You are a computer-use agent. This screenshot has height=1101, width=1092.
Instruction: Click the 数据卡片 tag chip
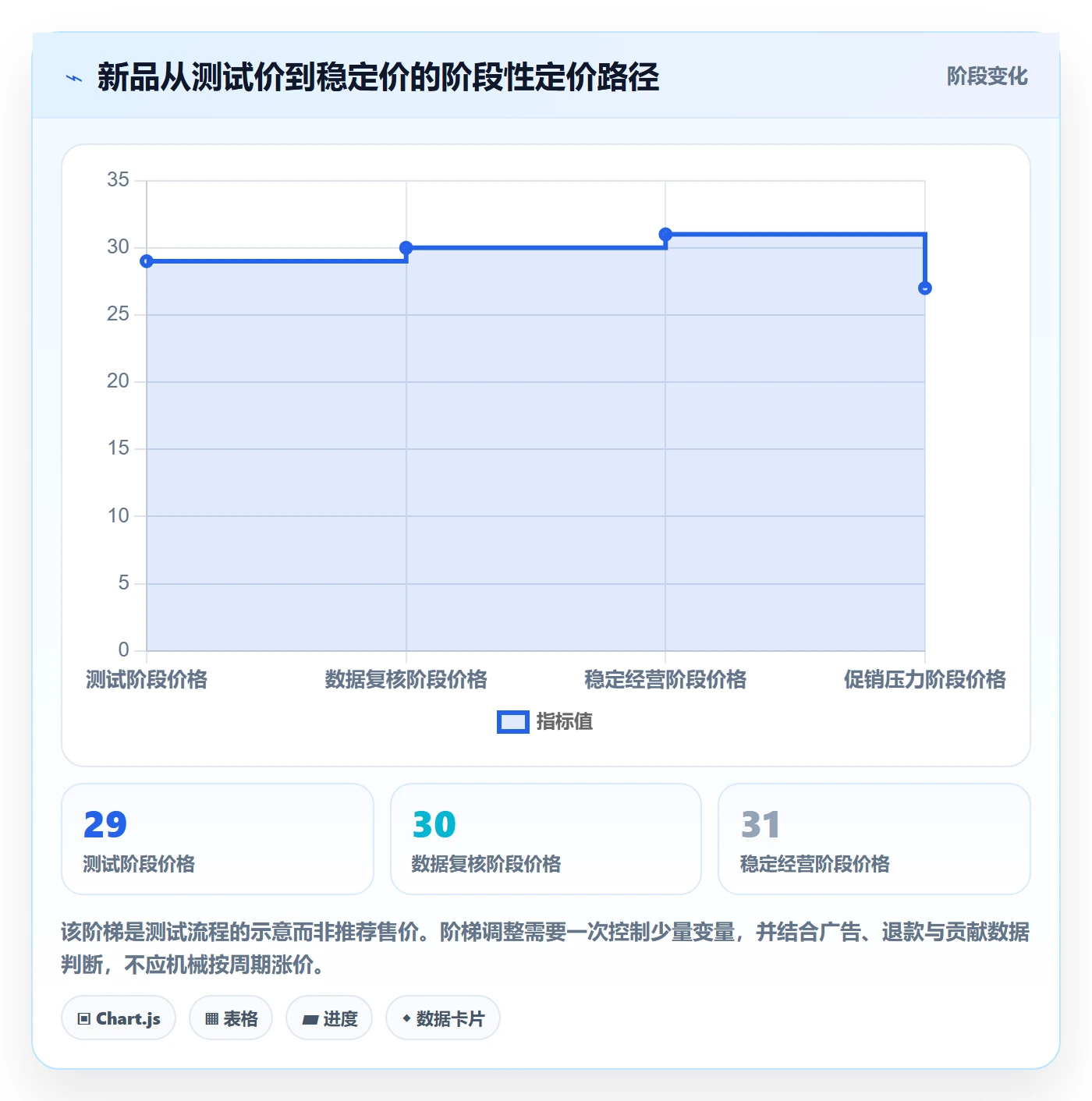pos(443,1018)
